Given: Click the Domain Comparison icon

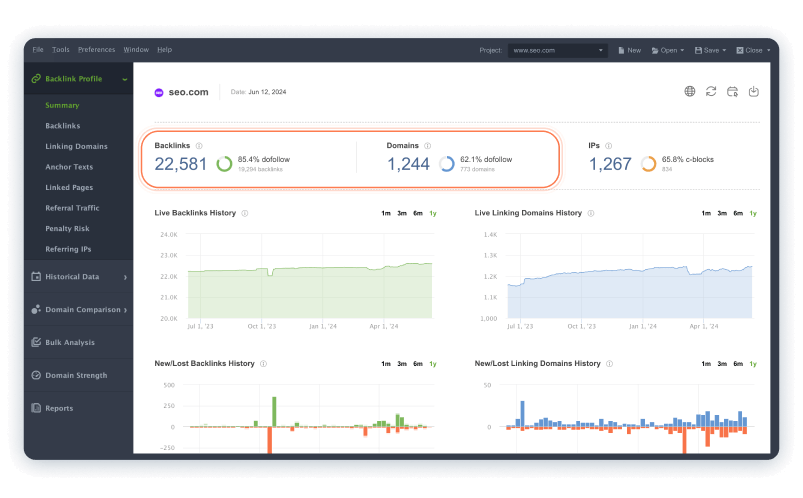Looking at the screenshot, I should tap(36, 309).
